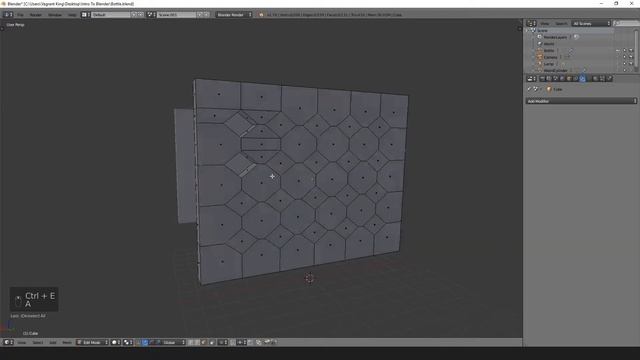The width and height of the screenshot is (640, 360).
Task: Delete the active scene
Action: pyautogui.click(x=207, y=15)
